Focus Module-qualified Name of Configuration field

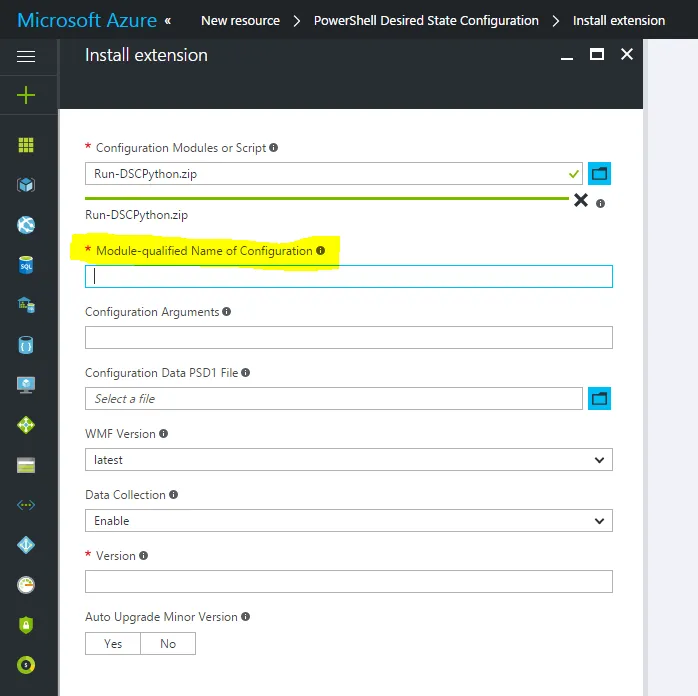point(349,276)
